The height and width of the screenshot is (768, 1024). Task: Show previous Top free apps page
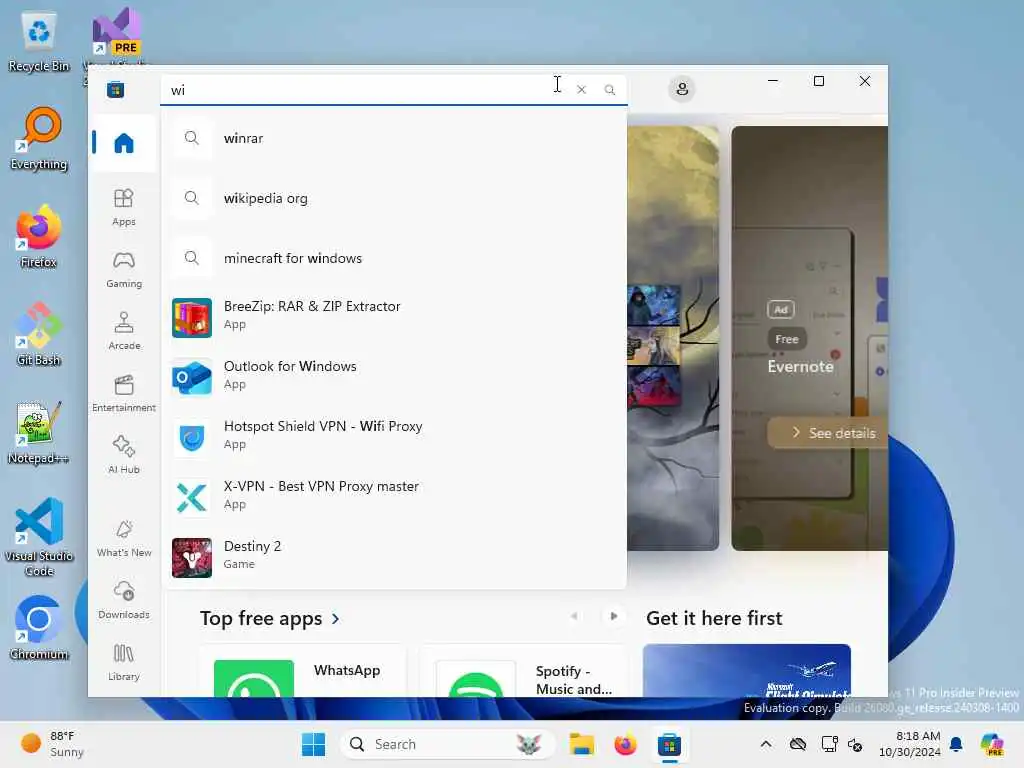574,616
